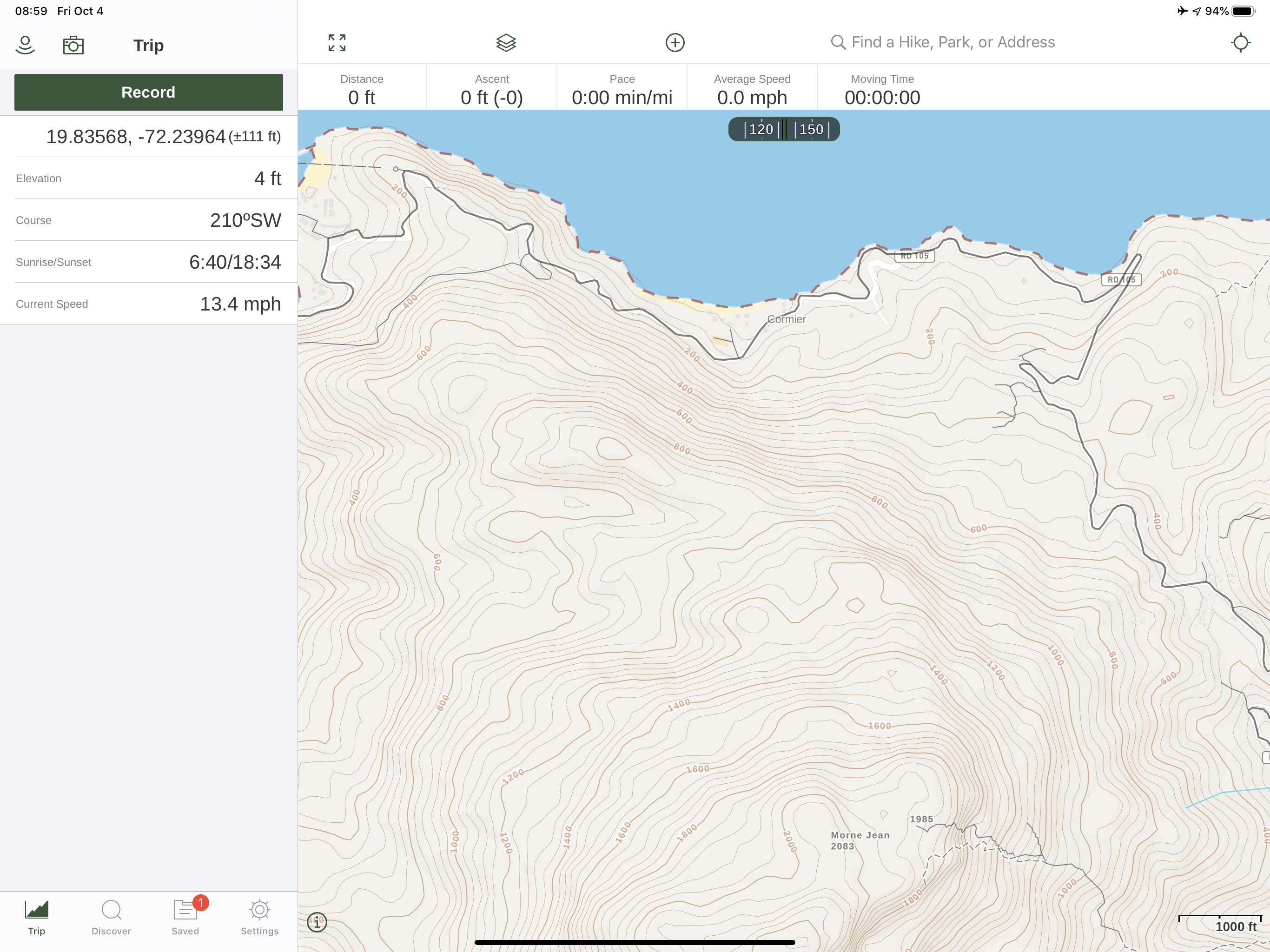Viewport: 1270px width, 952px height.
Task: Tap the waypoint marker icon in Trip header
Action: click(25, 45)
